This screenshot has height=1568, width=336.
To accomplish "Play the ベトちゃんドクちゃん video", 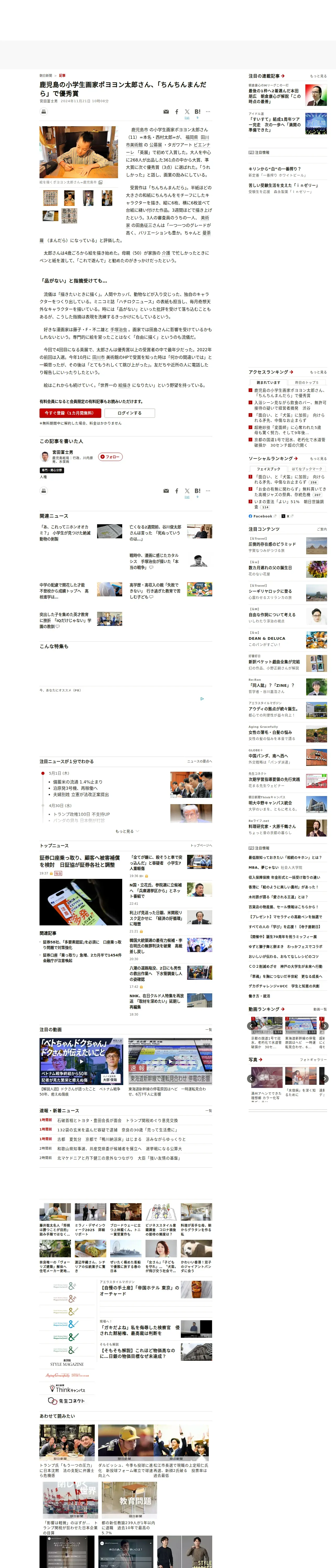I will 81,1062.
